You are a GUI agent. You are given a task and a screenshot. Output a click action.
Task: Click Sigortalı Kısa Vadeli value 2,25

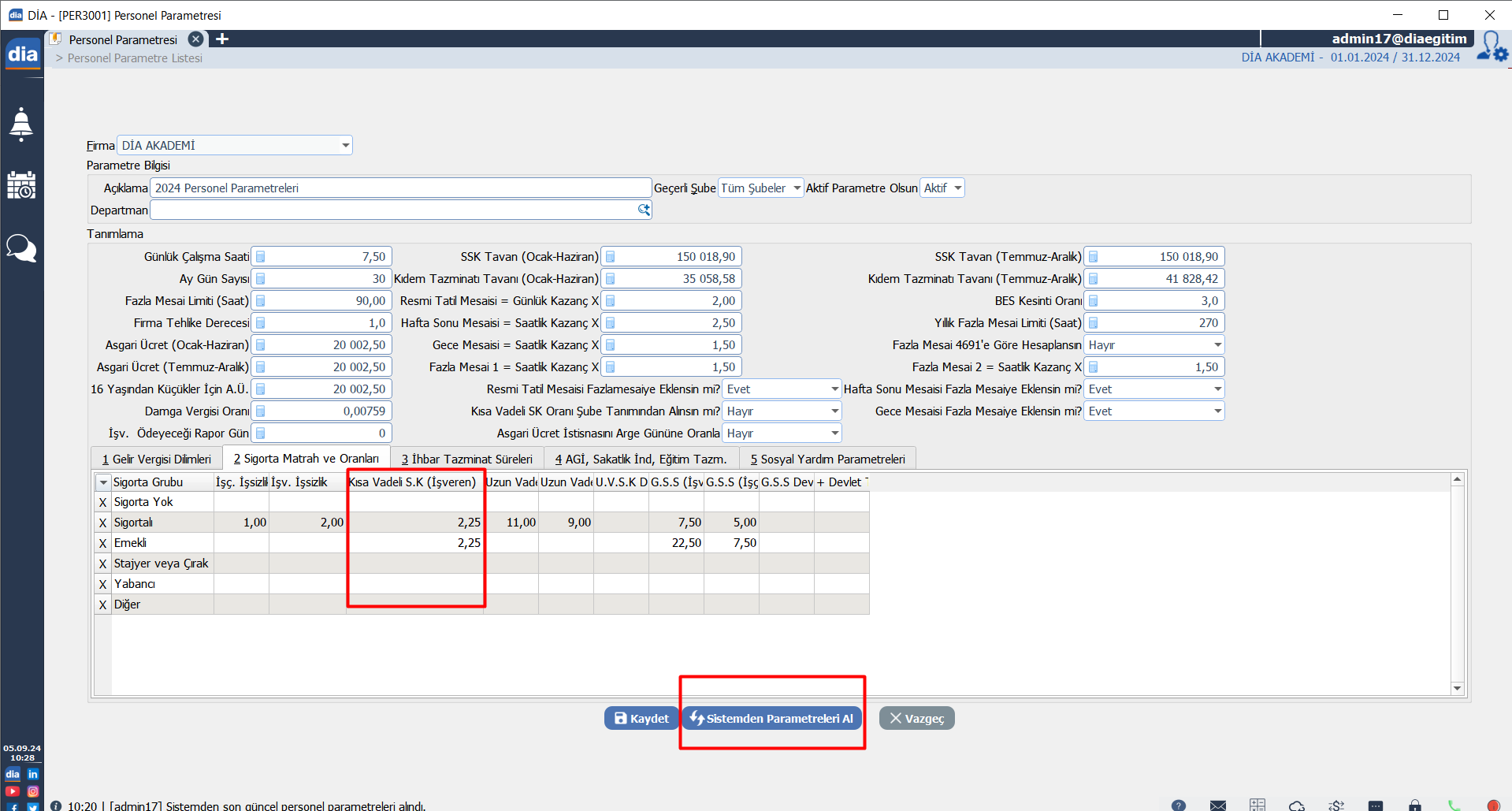[414, 523]
